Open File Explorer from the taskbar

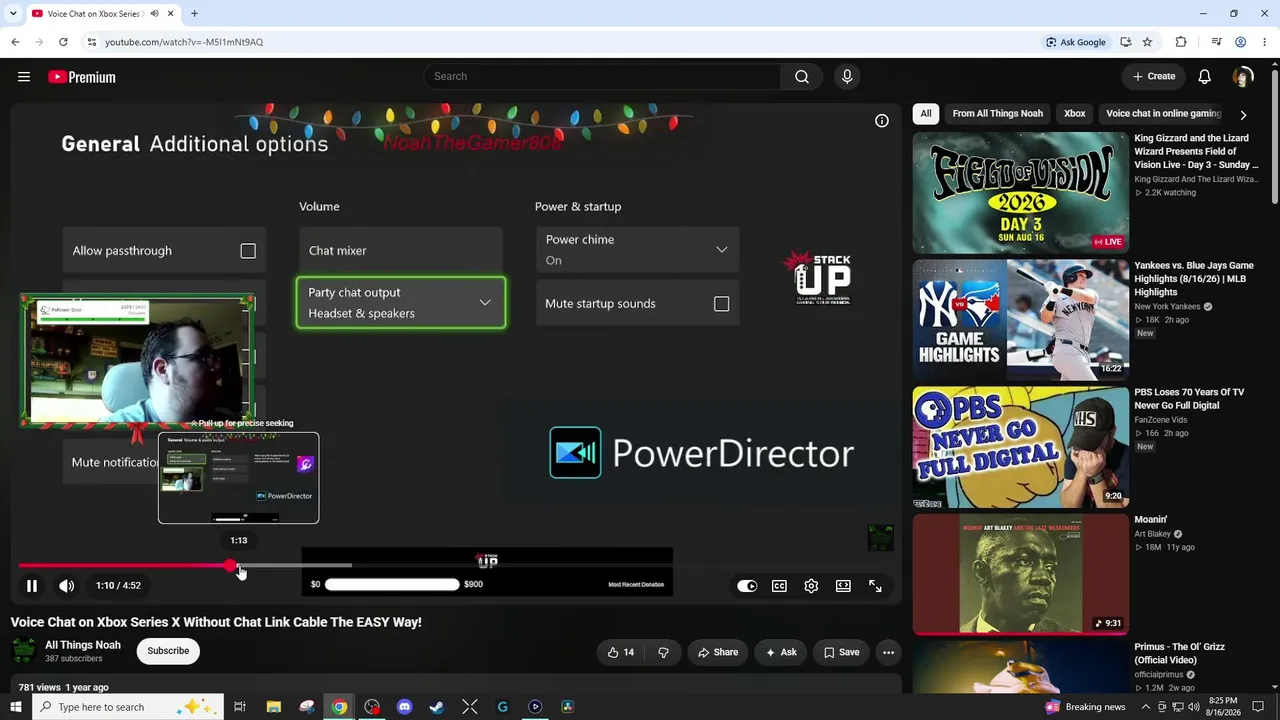tap(274, 707)
